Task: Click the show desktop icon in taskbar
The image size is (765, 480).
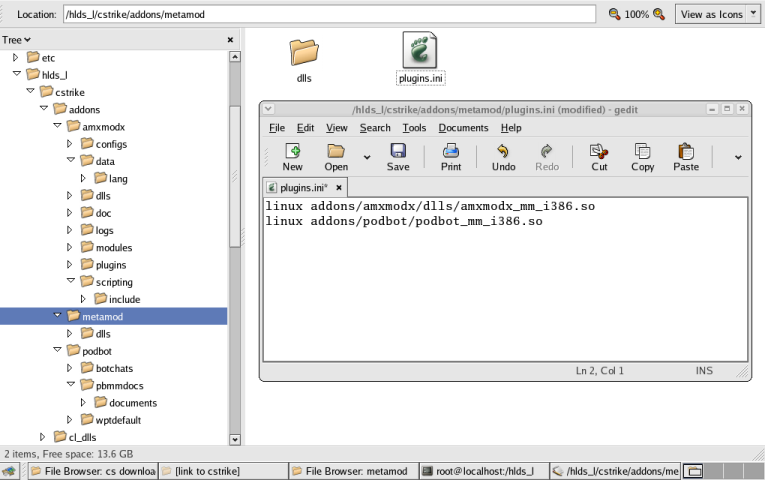Action: tap(8, 471)
